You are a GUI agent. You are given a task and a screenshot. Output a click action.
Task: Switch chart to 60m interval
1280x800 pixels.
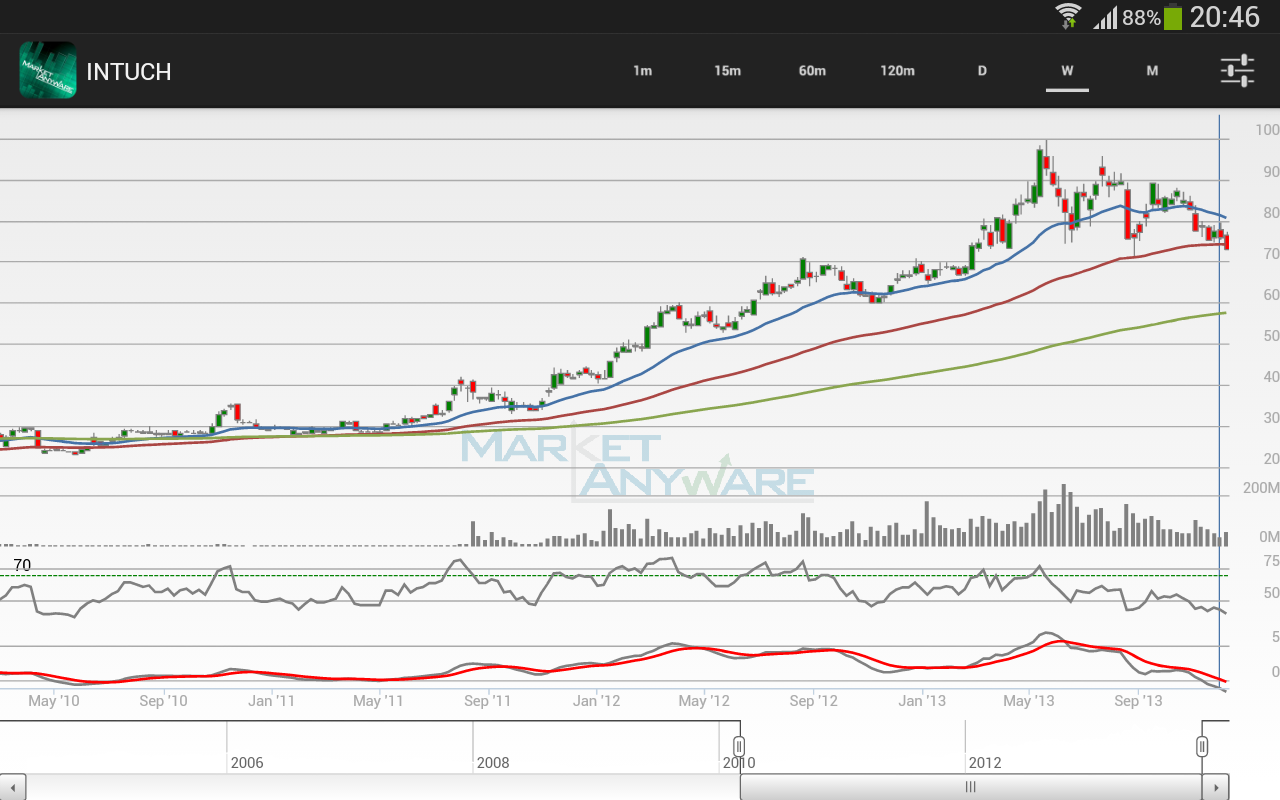[812, 71]
